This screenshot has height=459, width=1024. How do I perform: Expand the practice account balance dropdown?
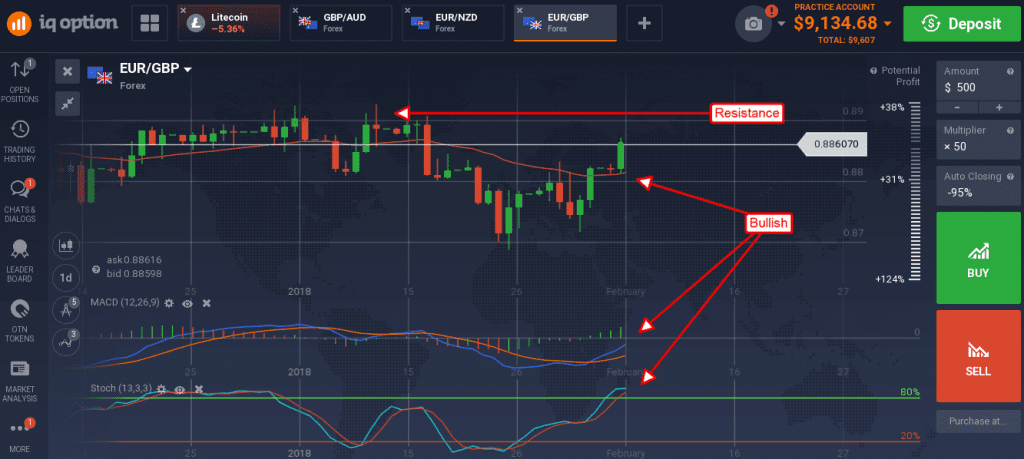pos(887,24)
